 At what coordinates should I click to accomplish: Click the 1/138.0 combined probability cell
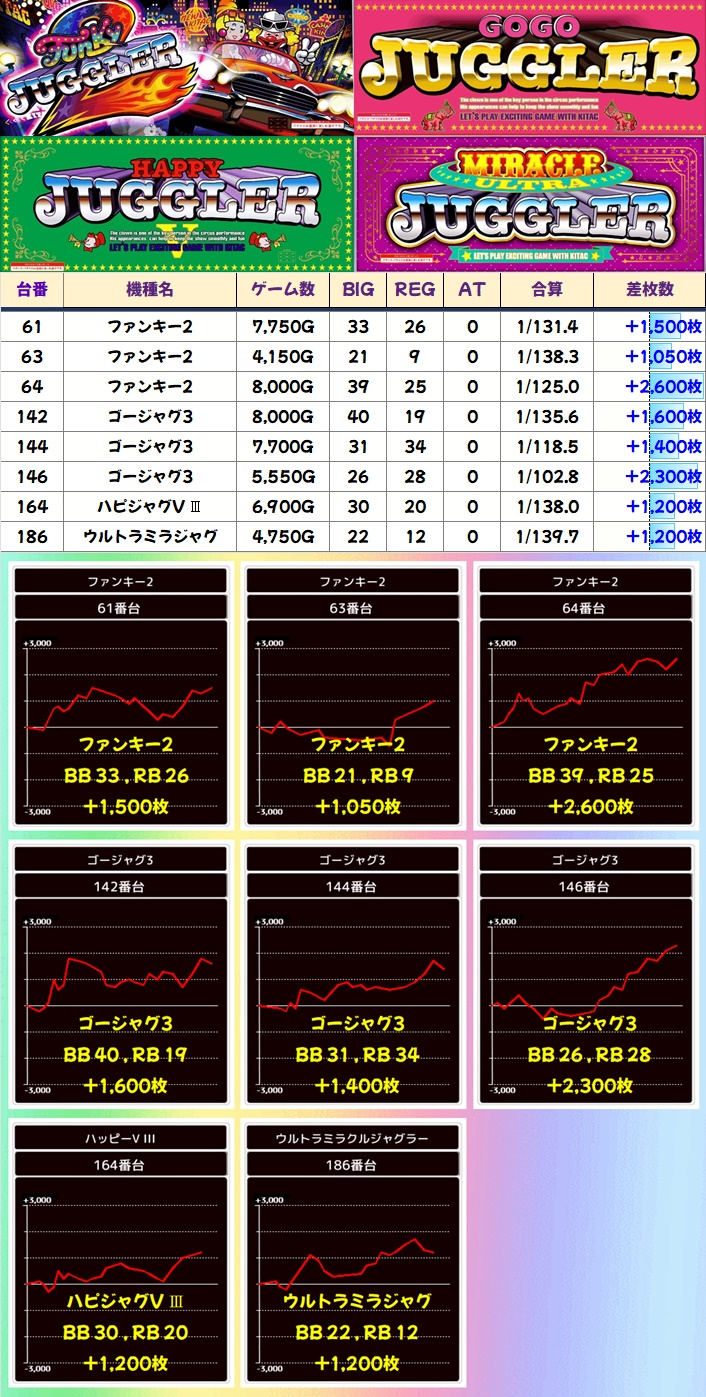pos(547,506)
